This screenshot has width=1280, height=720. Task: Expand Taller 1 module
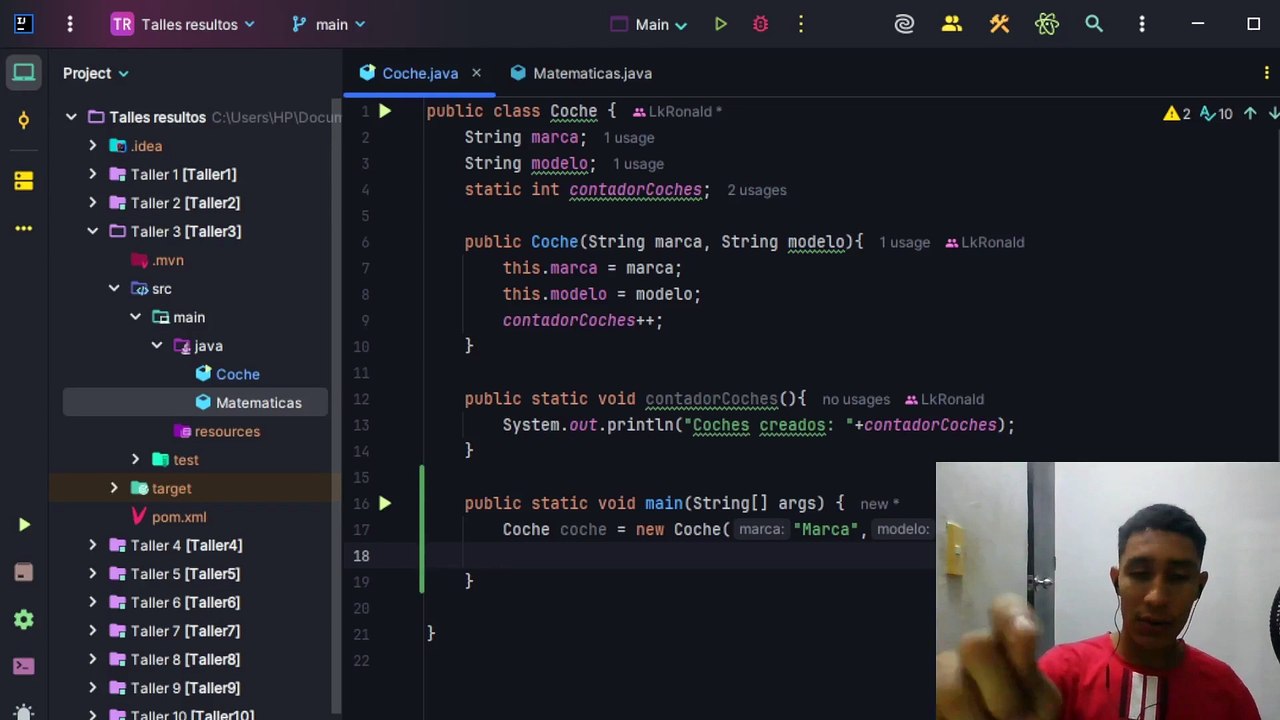coord(93,174)
